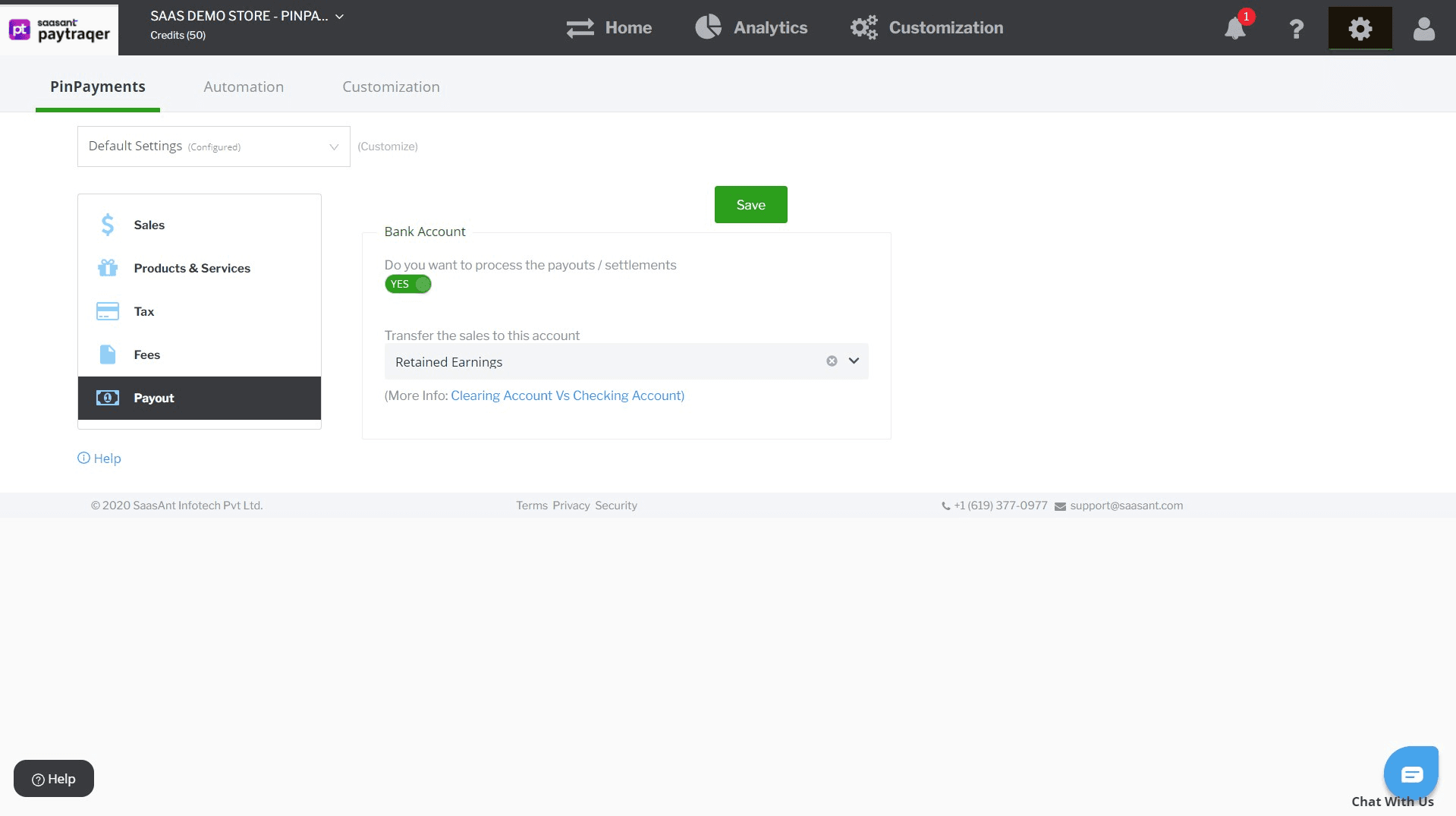Click the (Customize) link
1456x816 pixels.
point(388,147)
